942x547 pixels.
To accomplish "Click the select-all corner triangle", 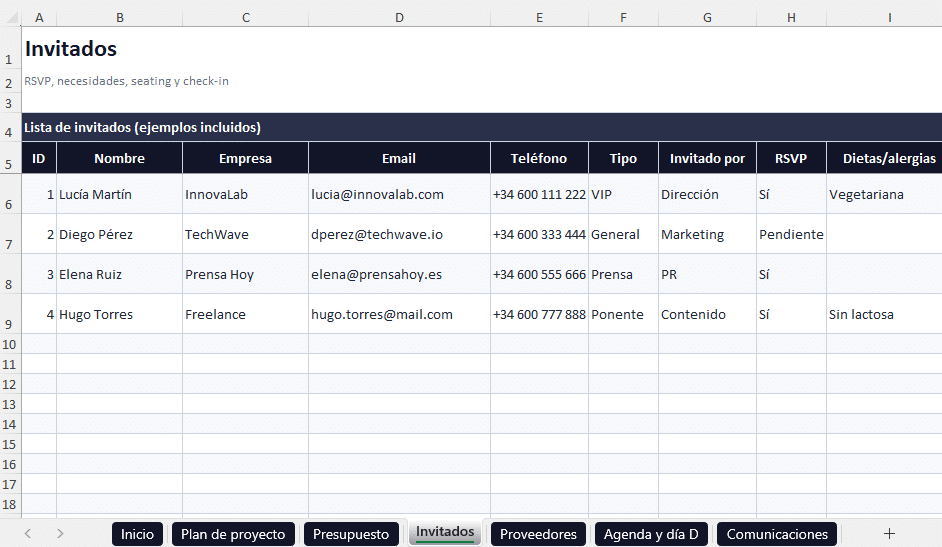I will pyautogui.click(x=12, y=18).
